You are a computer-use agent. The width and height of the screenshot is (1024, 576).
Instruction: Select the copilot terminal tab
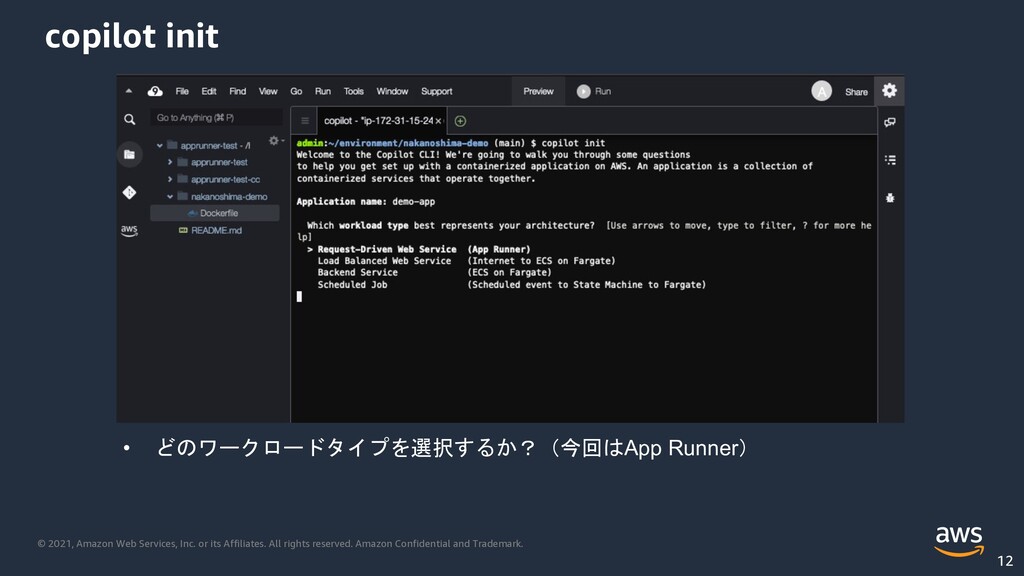[379, 121]
